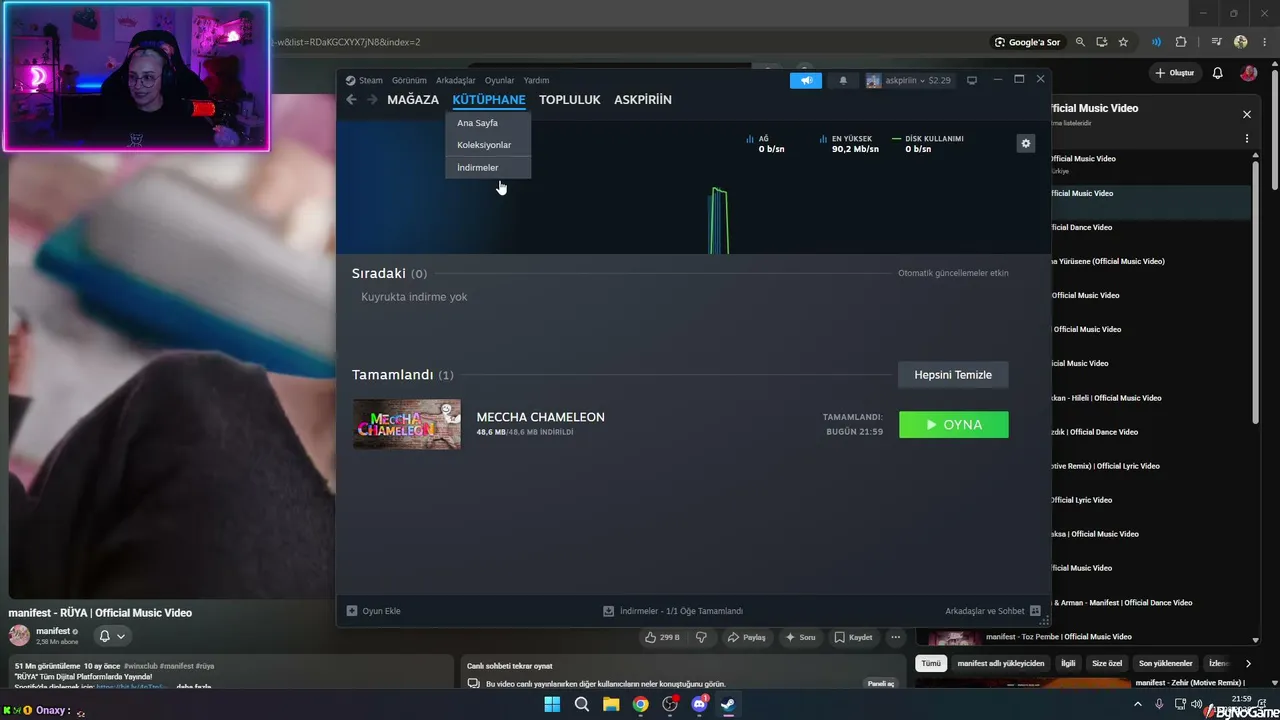Image resolution: width=1280 pixels, height=720 pixels.
Task: Go back with Steam's back arrow
Action: 351,99
